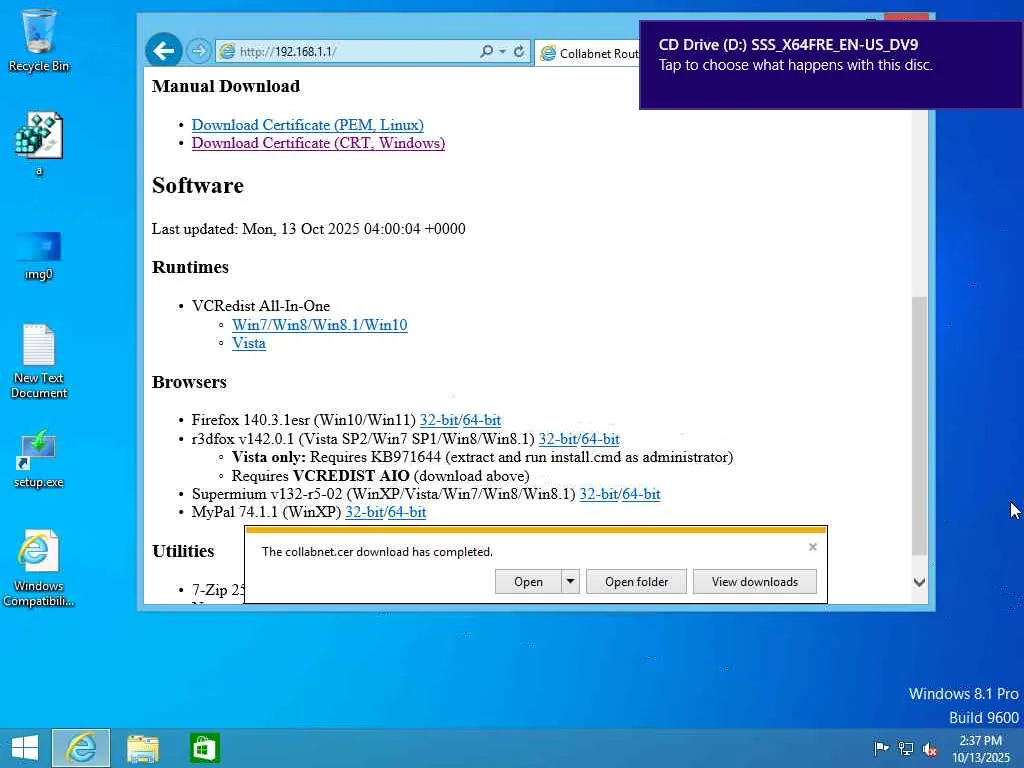Download Firefox 140.3.1esr 64-bit
The image size is (1024, 768).
[x=482, y=420]
